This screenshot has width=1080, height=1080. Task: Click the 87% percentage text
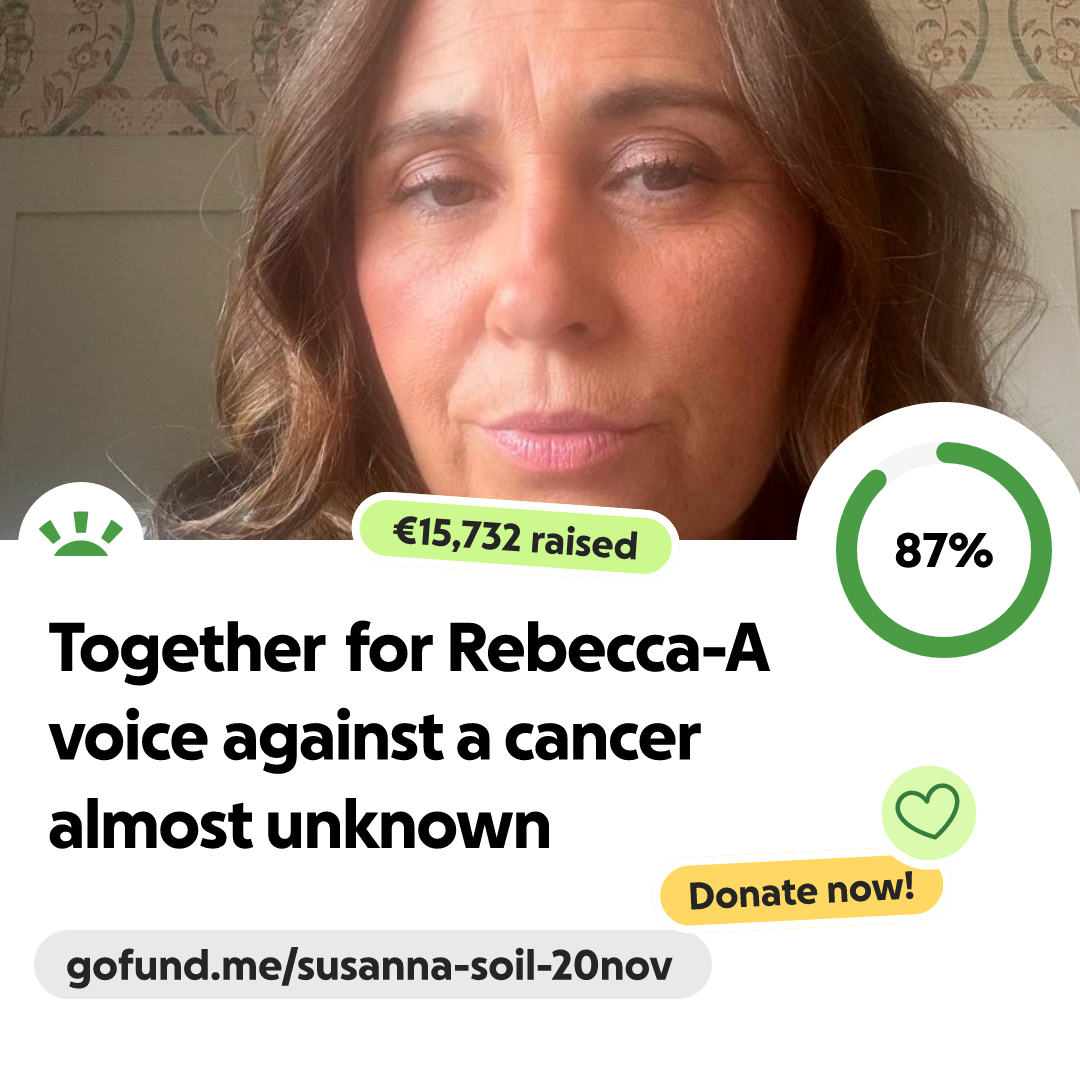pyautogui.click(x=944, y=550)
